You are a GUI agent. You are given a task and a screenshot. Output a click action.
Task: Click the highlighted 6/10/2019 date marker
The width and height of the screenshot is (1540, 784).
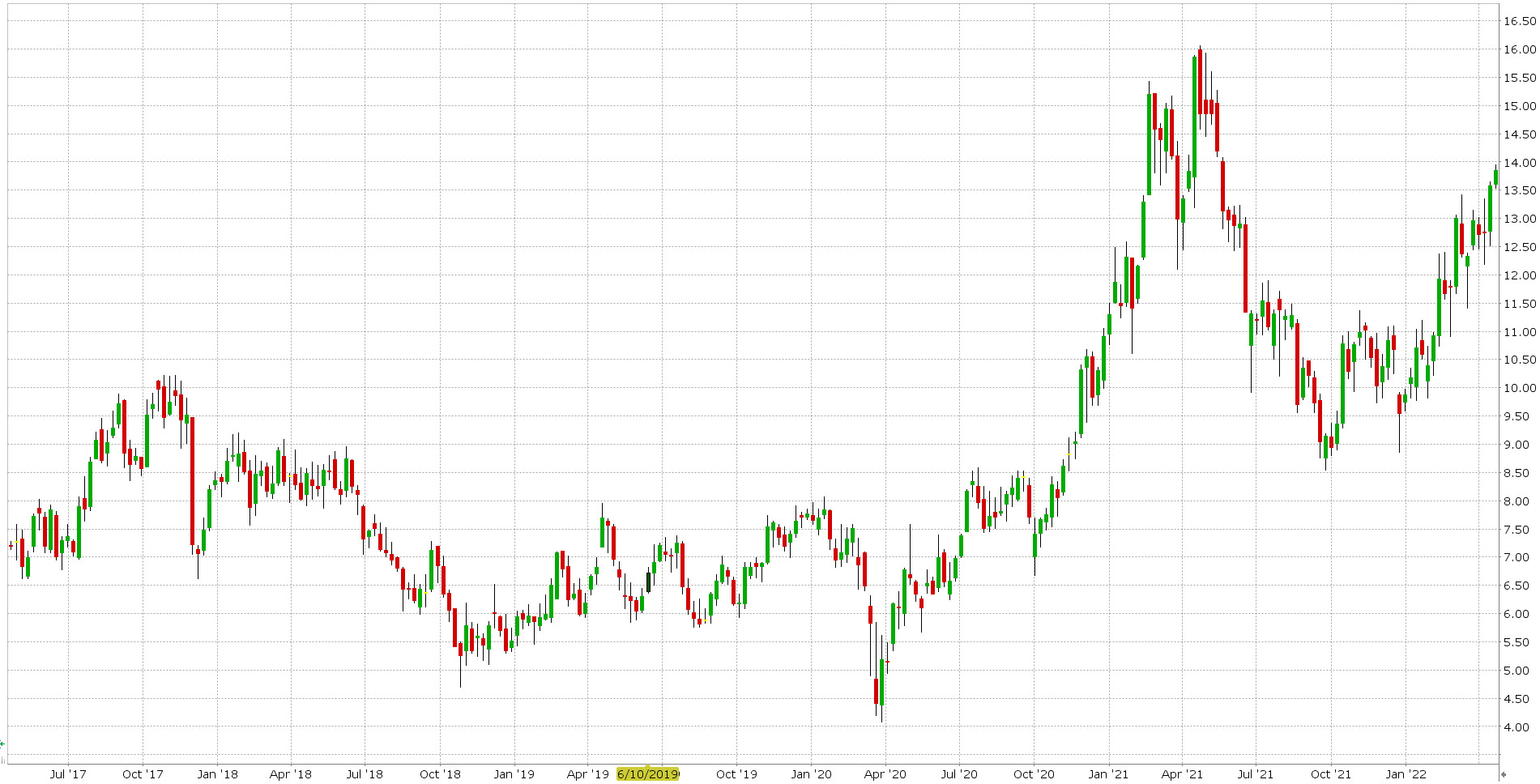click(648, 773)
